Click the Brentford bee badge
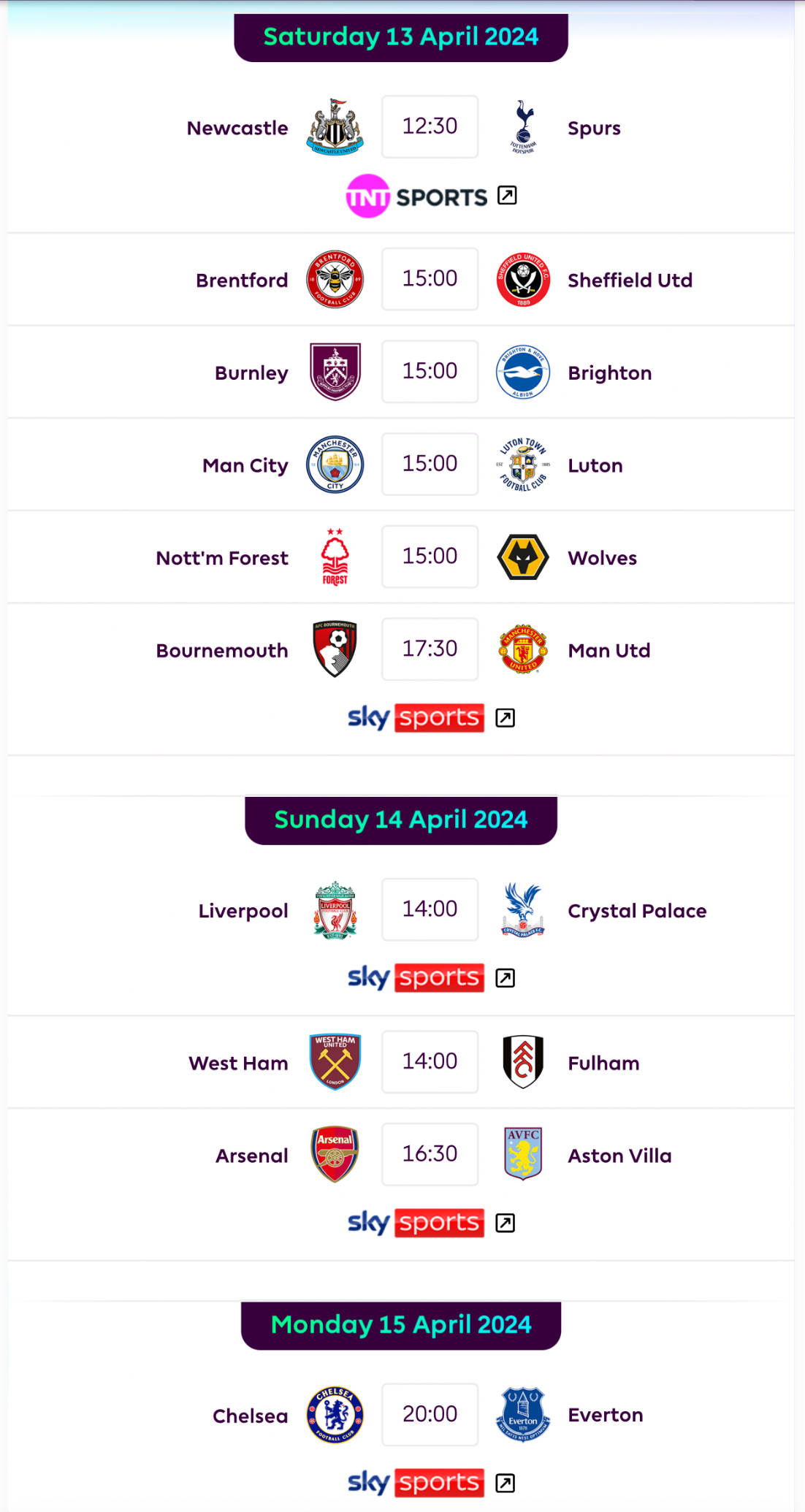The image size is (805, 1512). tap(335, 280)
